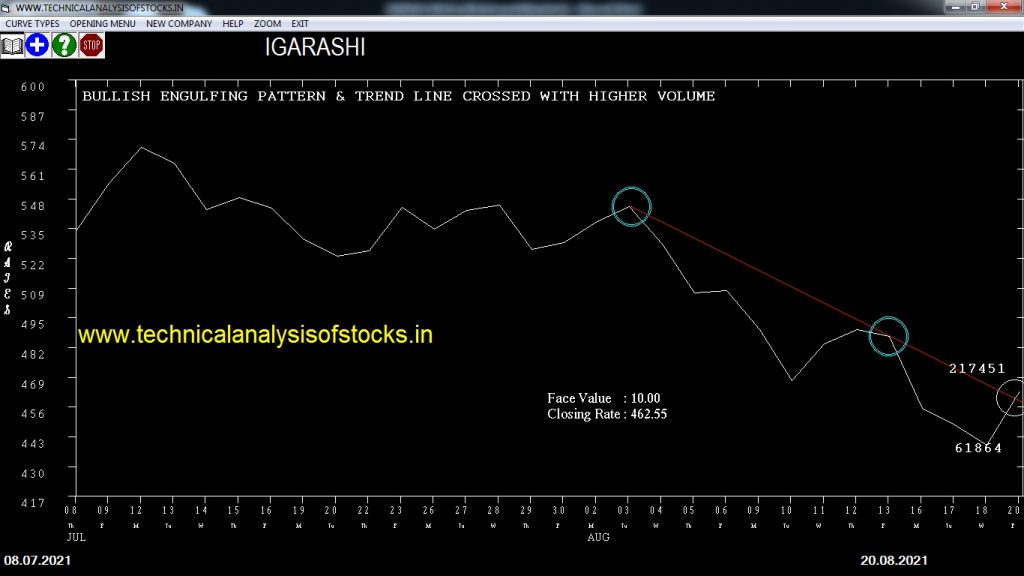
Task: Open help via green question mark icon
Action: coord(64,45)
